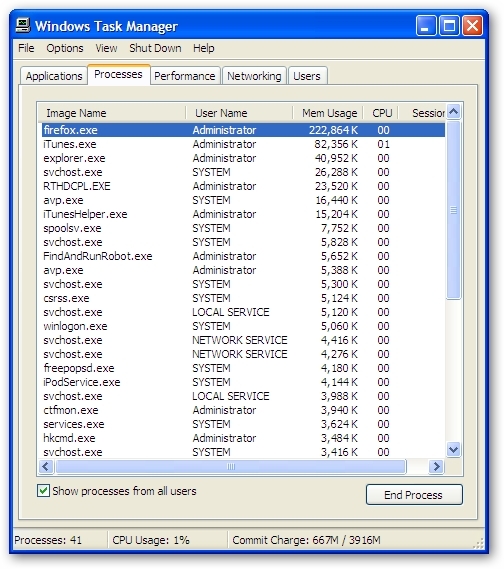Viewport: 504px width, 569px height.
Task: Close Windows Task Manager
Action: pyautogui.click(x=472, y=26)
